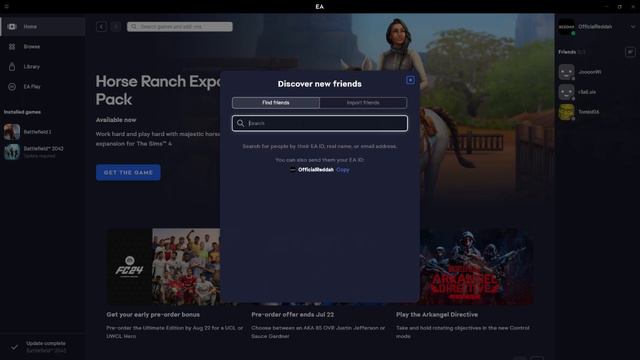Select the yellow-avatar friend in friends list
640x360 pixels.
(596, 112)
